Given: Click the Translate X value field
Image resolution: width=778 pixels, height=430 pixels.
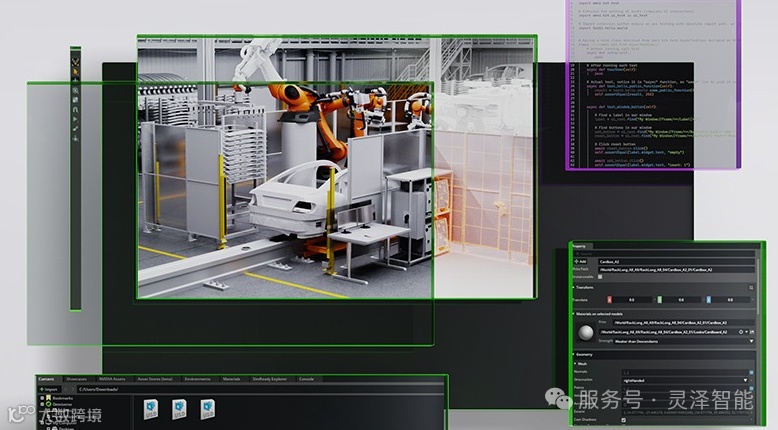Looking at the screenshot, I should 632,300.
